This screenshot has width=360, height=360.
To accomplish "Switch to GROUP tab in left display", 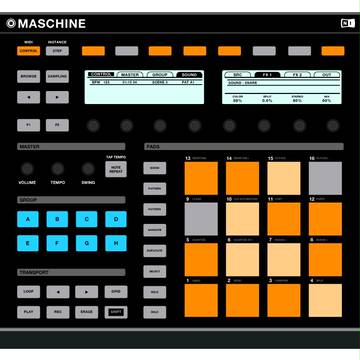I will [x=160, y=74].
